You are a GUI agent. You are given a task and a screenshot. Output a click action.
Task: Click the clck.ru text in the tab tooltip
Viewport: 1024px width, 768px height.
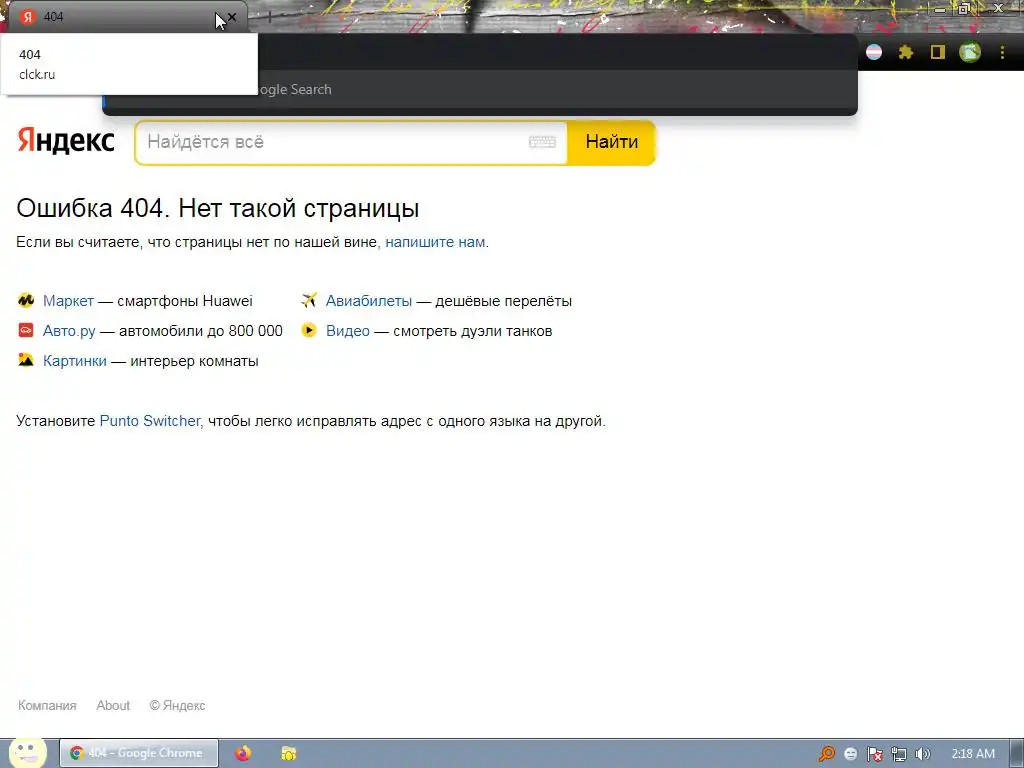(x=37, y=74)
